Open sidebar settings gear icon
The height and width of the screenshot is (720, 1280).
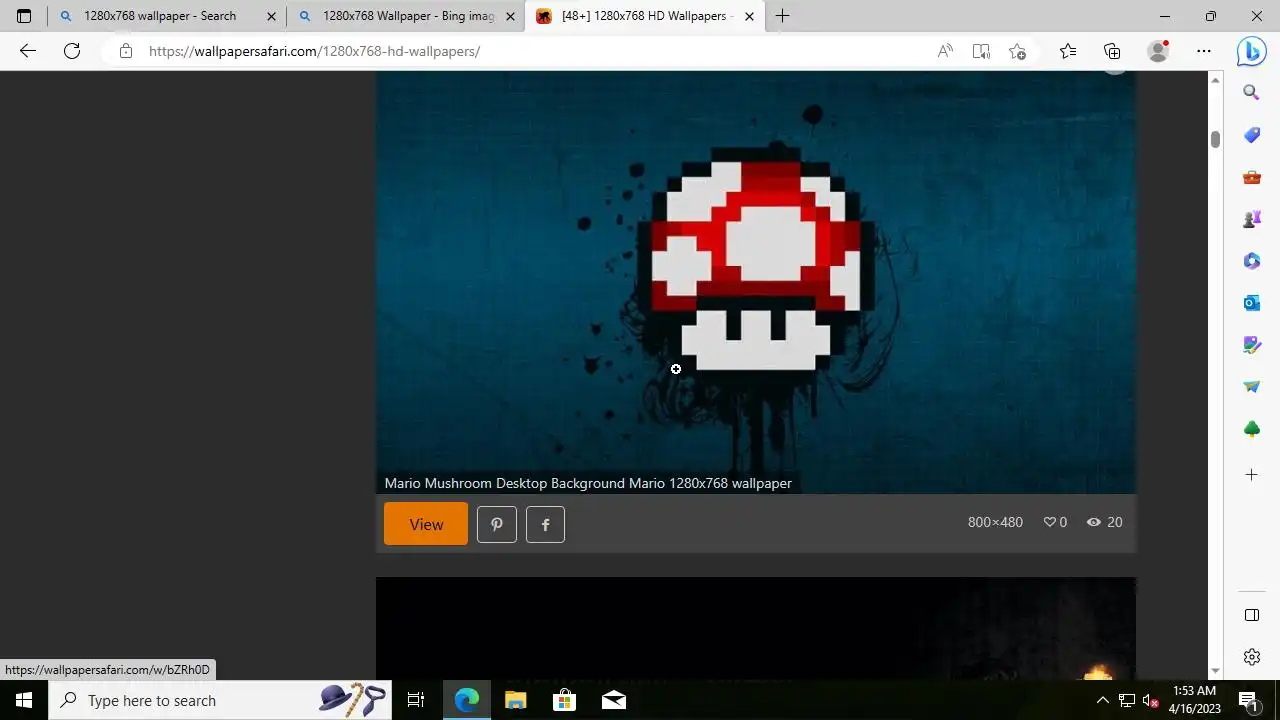point(1251,657)
